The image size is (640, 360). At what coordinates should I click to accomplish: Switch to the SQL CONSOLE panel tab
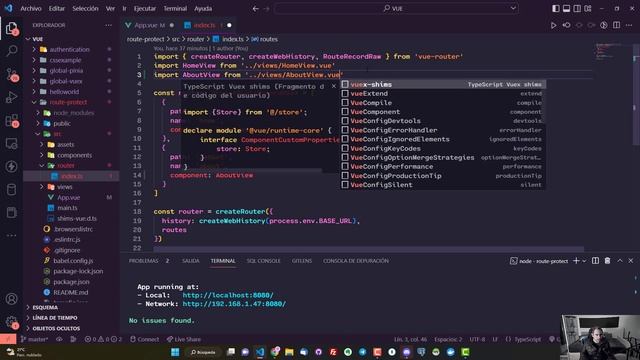[263, 261]
